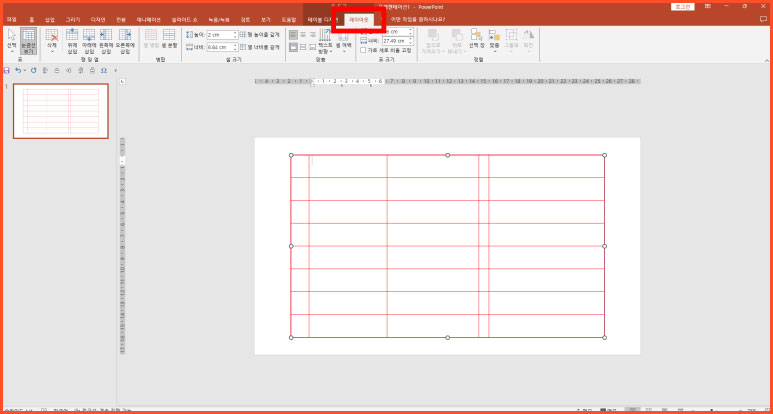
Task: Align cell text left
Action: (293, 34)
